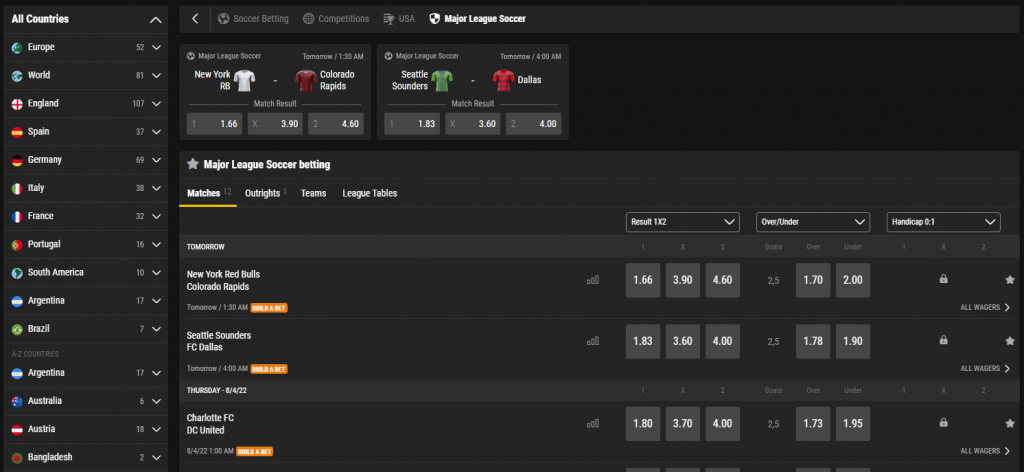The height and width of the screenshot is (472, 1024).
Task: Select 4.60 odds in top New York card
Action: tap(336, 123)
